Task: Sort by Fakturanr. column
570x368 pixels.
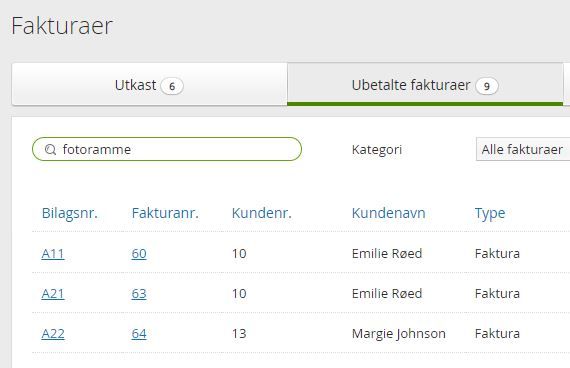Action: [165, 213]
